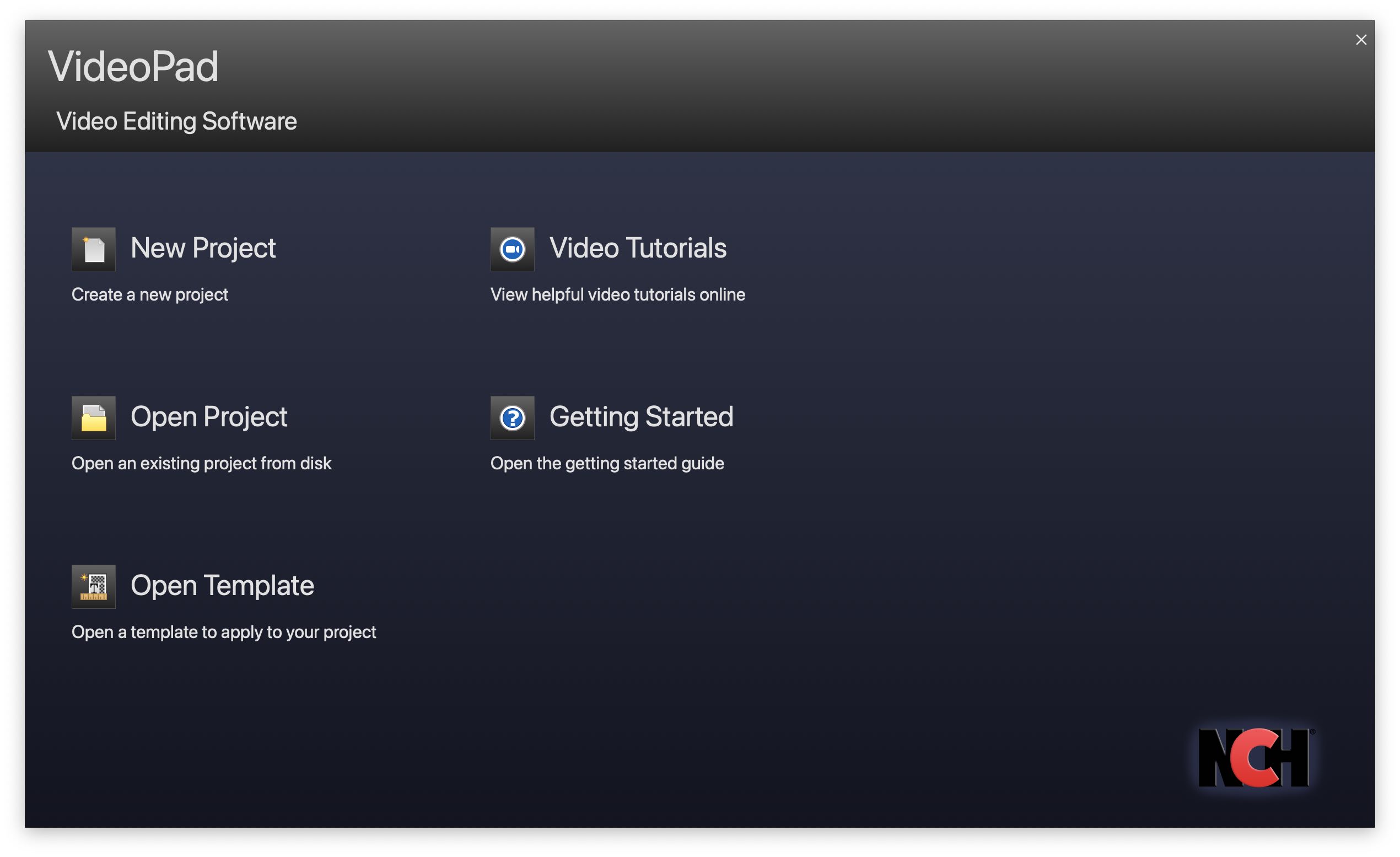The width and height of the screenshot is (1400, 857).
Task: Launch the Video Tutorials heading
Action: 638,248
